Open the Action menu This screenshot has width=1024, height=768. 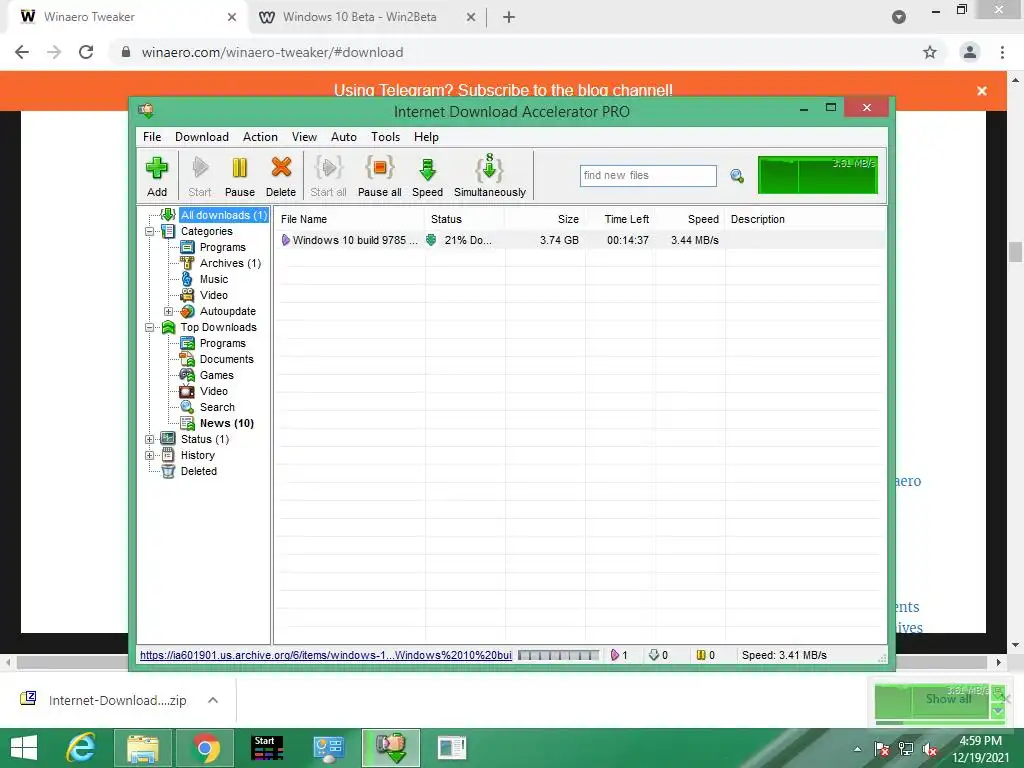260,137
